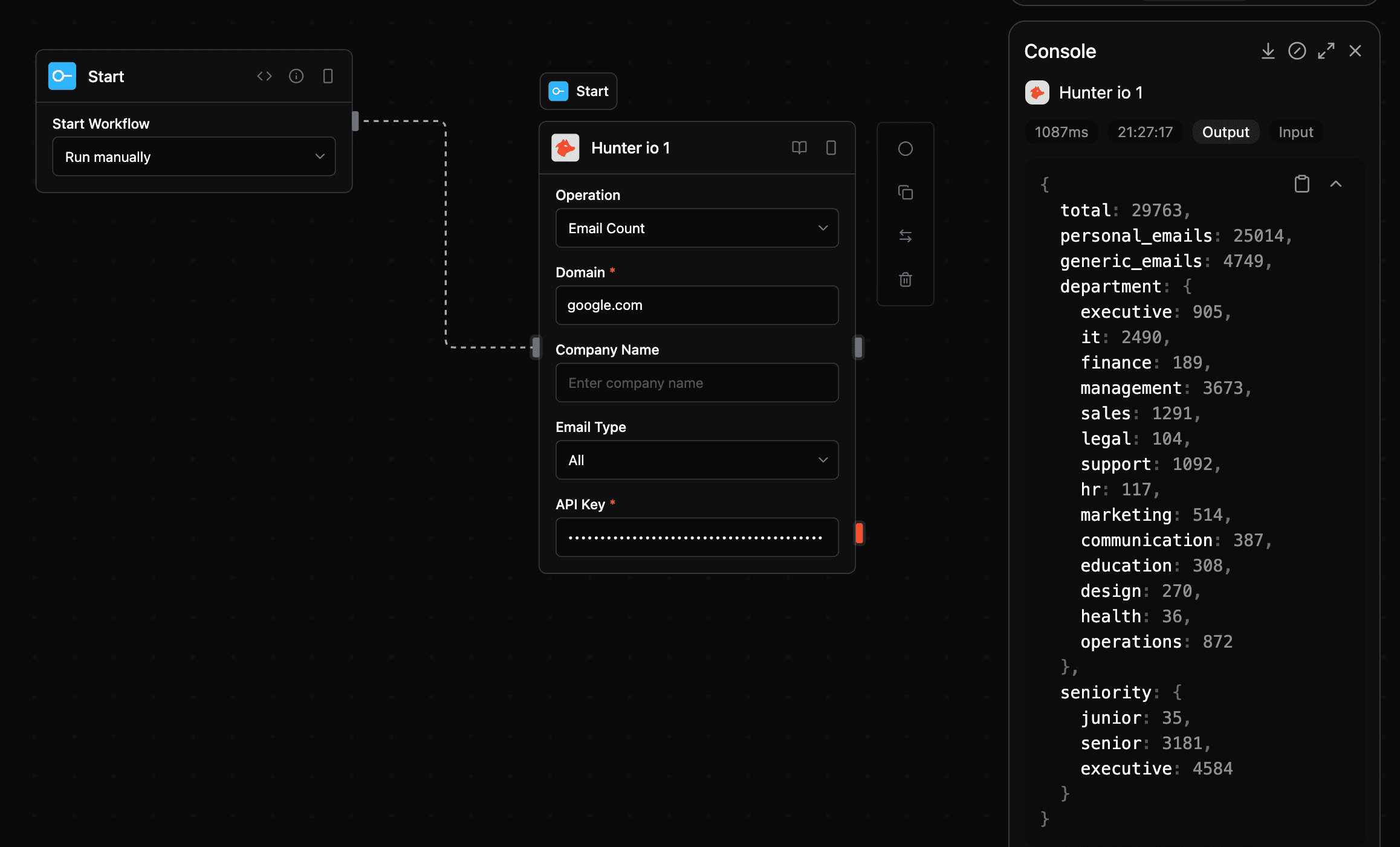
Task: Download the console output
Action: tap(1268, 51)
